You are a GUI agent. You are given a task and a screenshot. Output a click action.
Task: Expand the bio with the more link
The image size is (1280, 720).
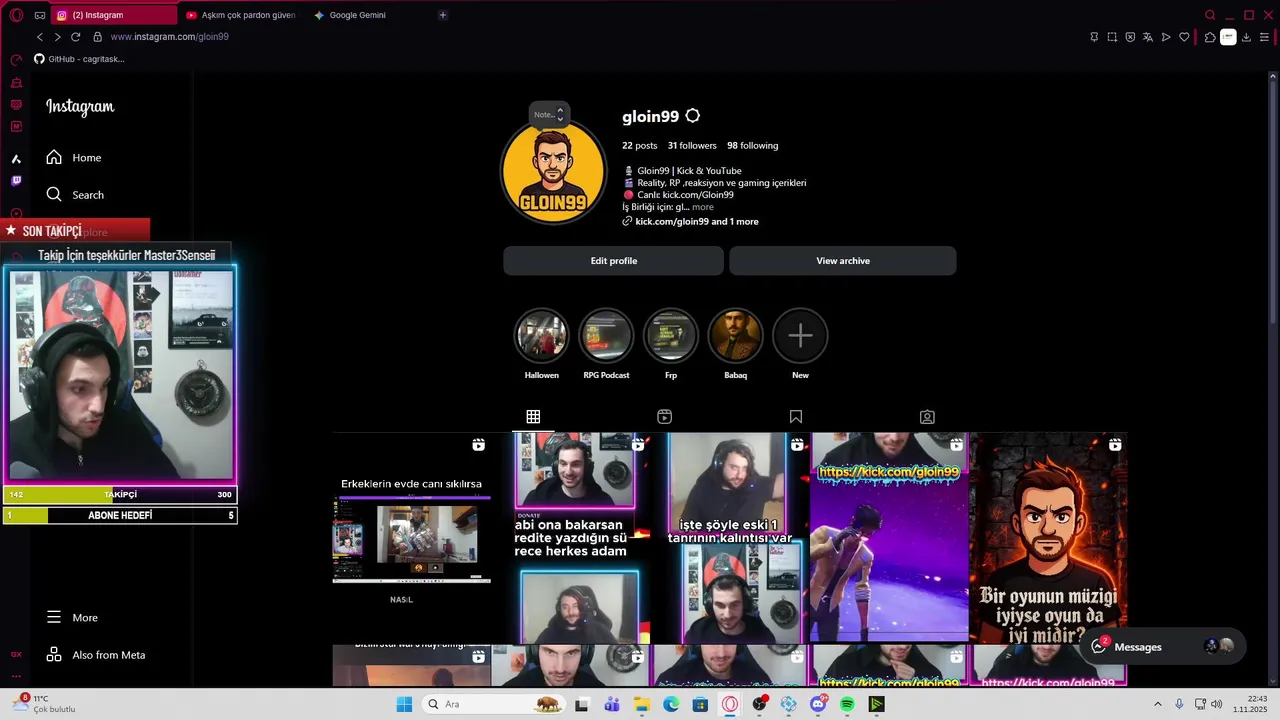703,207
